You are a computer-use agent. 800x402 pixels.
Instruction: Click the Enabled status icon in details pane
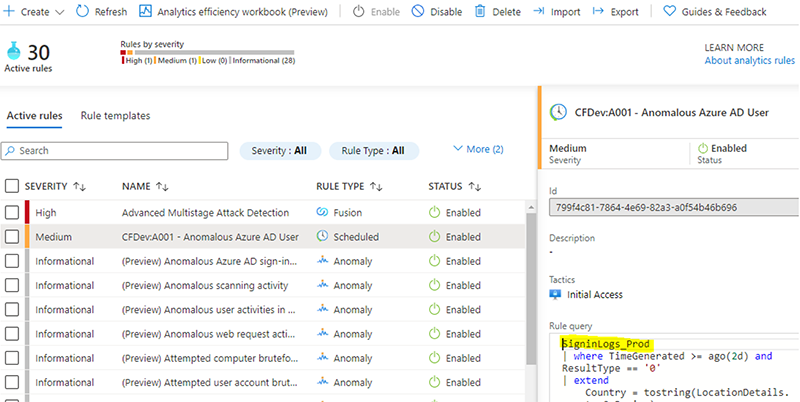[703, 148]
